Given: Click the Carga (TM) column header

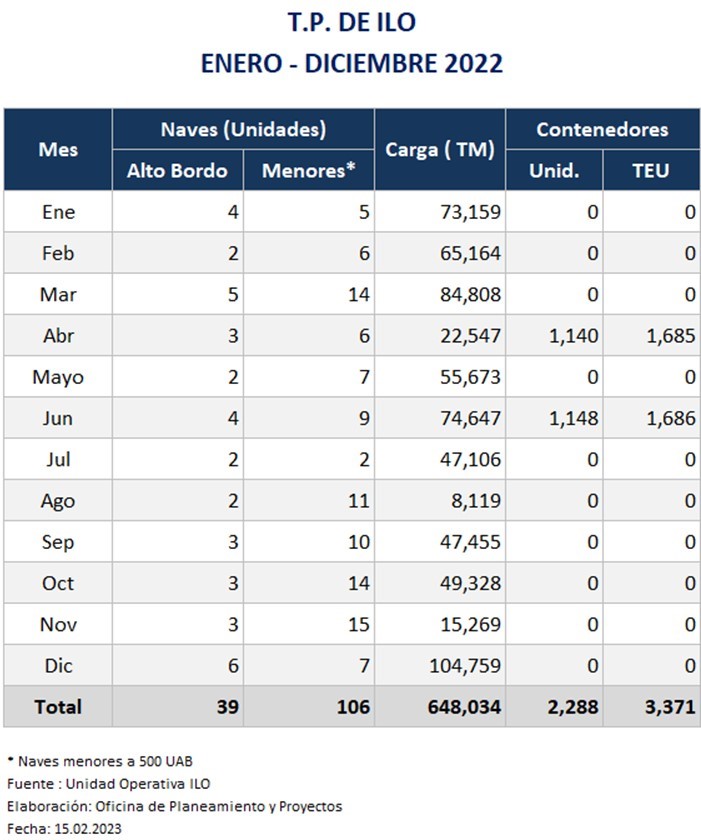Looking at the screenshot, I should [x=440, y=149].
